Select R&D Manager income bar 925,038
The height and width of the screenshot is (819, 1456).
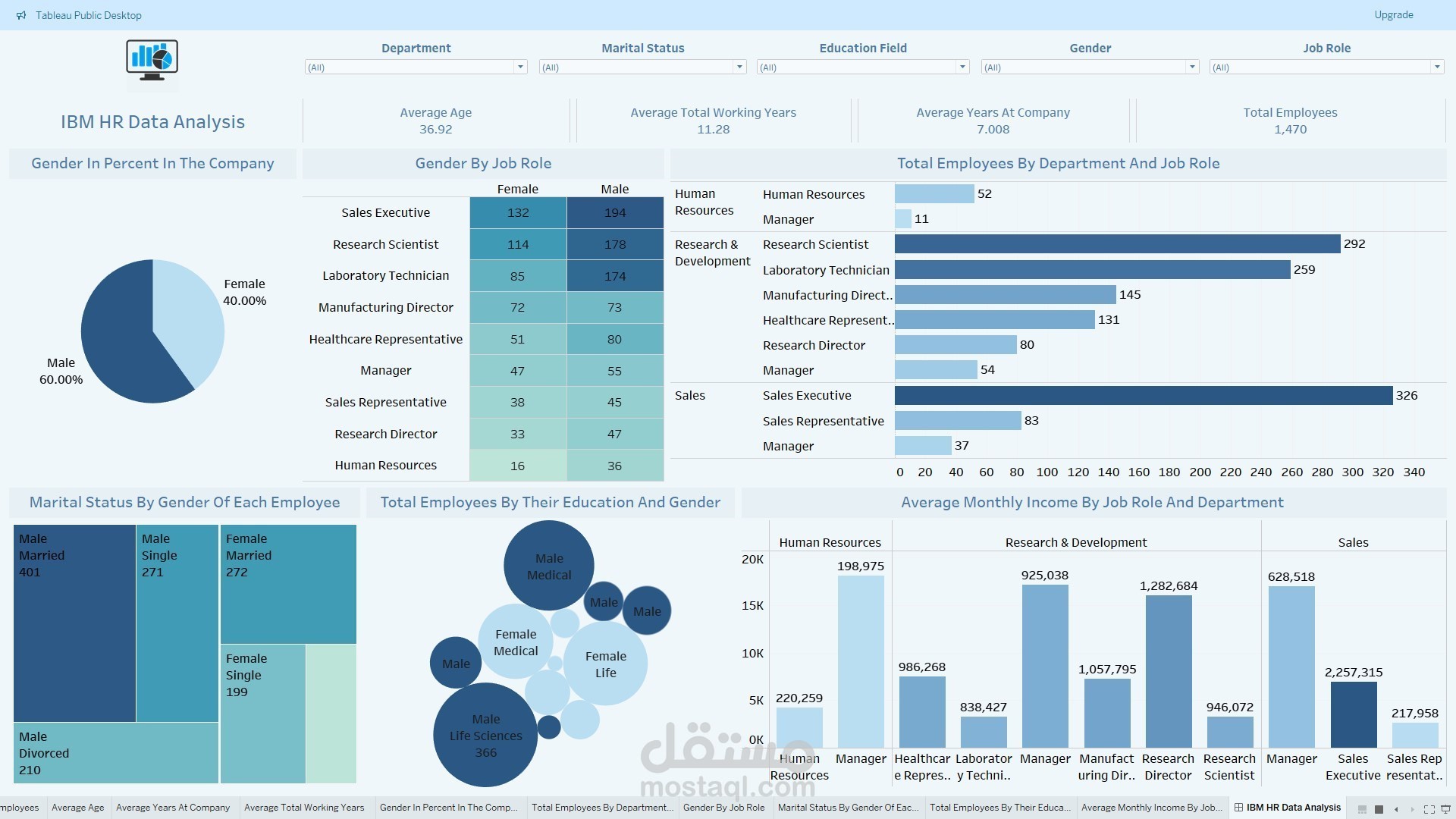click(x=1045, y=667)
